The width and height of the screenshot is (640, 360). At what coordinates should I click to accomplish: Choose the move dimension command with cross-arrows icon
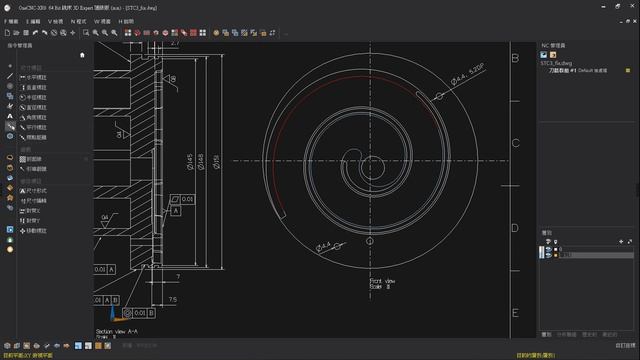33,231
